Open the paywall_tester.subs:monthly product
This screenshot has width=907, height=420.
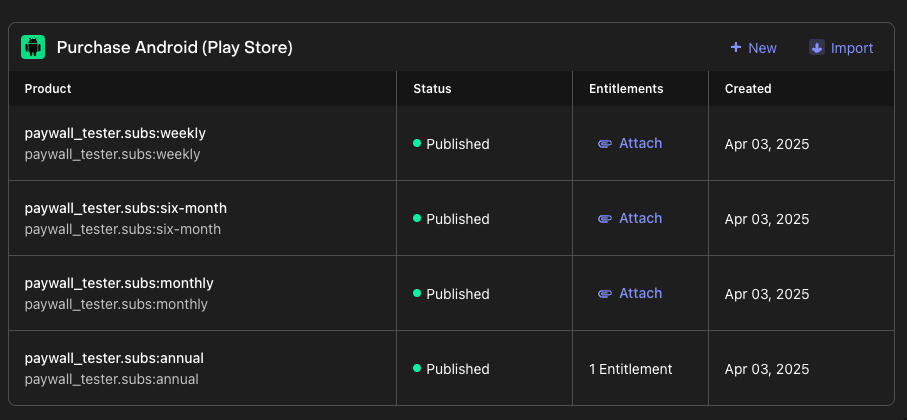[119, 283]
